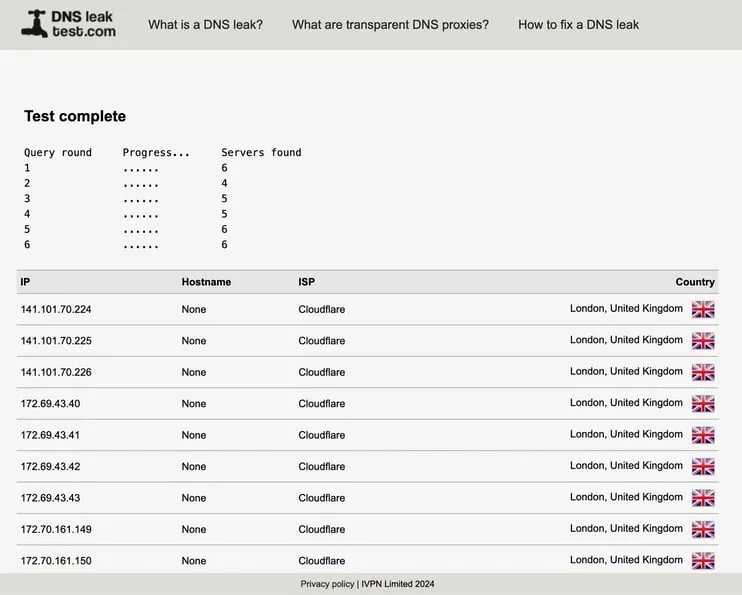Click UK flag in 172.69.43.42 row
The width and height of the screenshot is (742, 595).
[703, 466]
